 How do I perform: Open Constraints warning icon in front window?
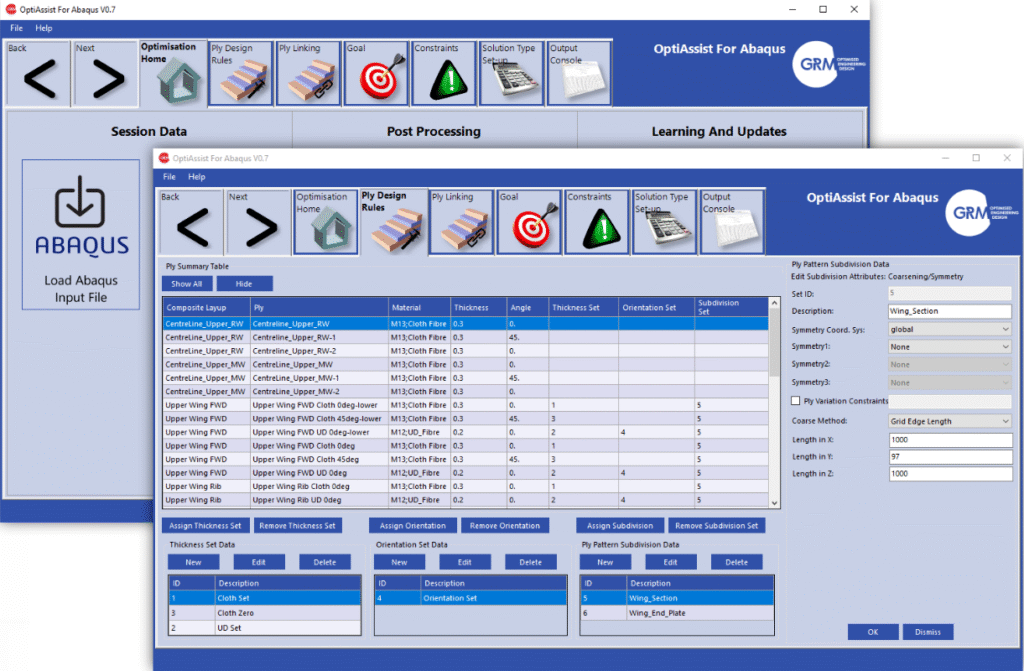point(597,222)
